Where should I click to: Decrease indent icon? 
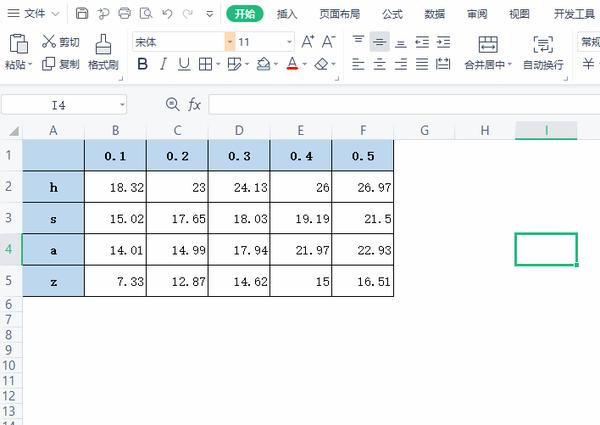[x=422, y=42]
